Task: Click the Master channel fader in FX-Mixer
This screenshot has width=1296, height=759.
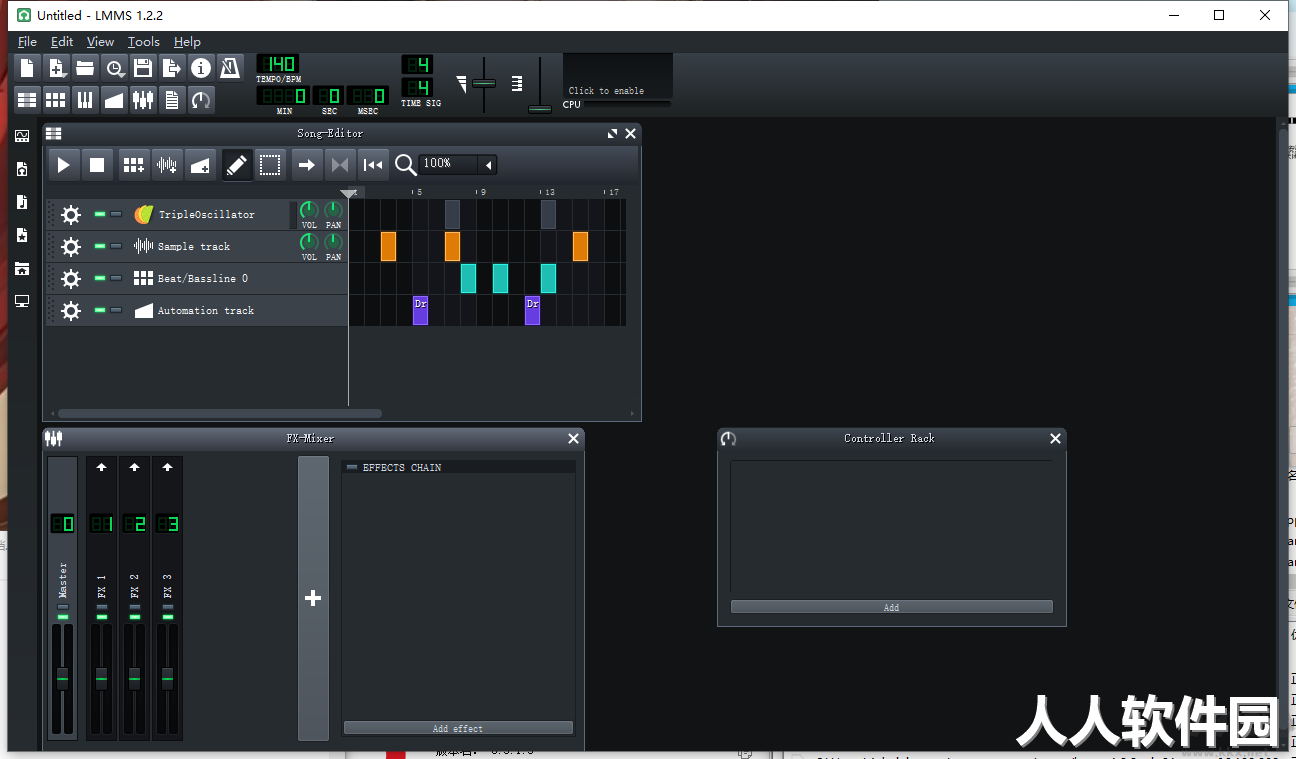Action: click(x=63, y=678)
